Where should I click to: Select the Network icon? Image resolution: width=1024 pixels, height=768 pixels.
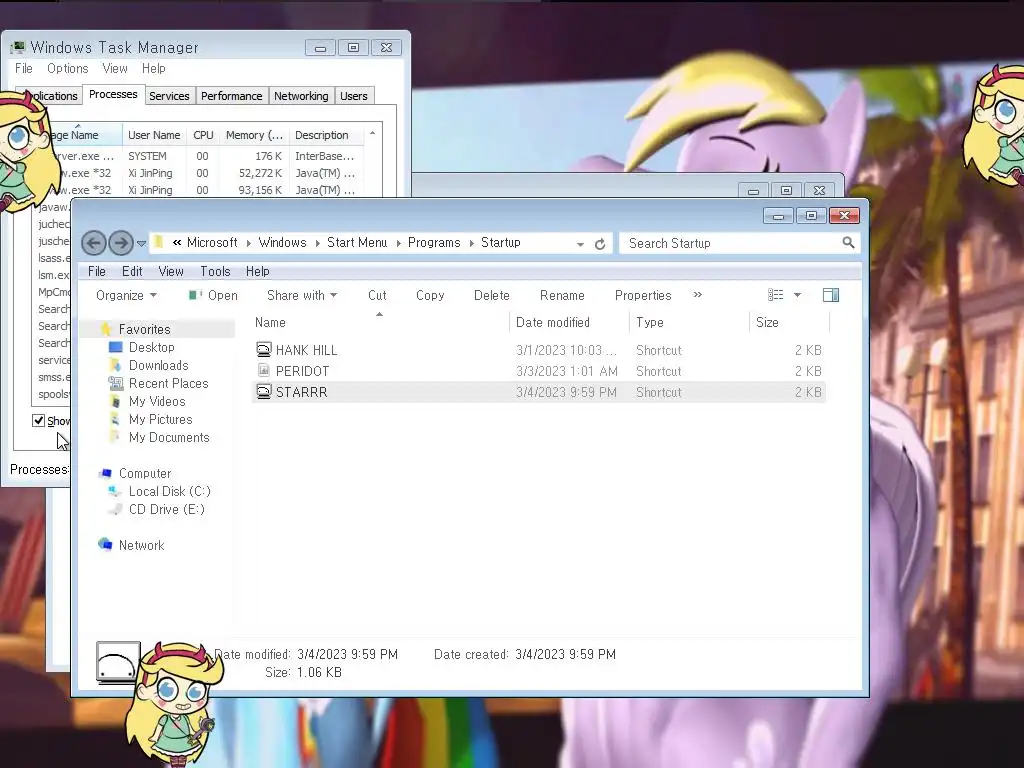coord(105,544)
